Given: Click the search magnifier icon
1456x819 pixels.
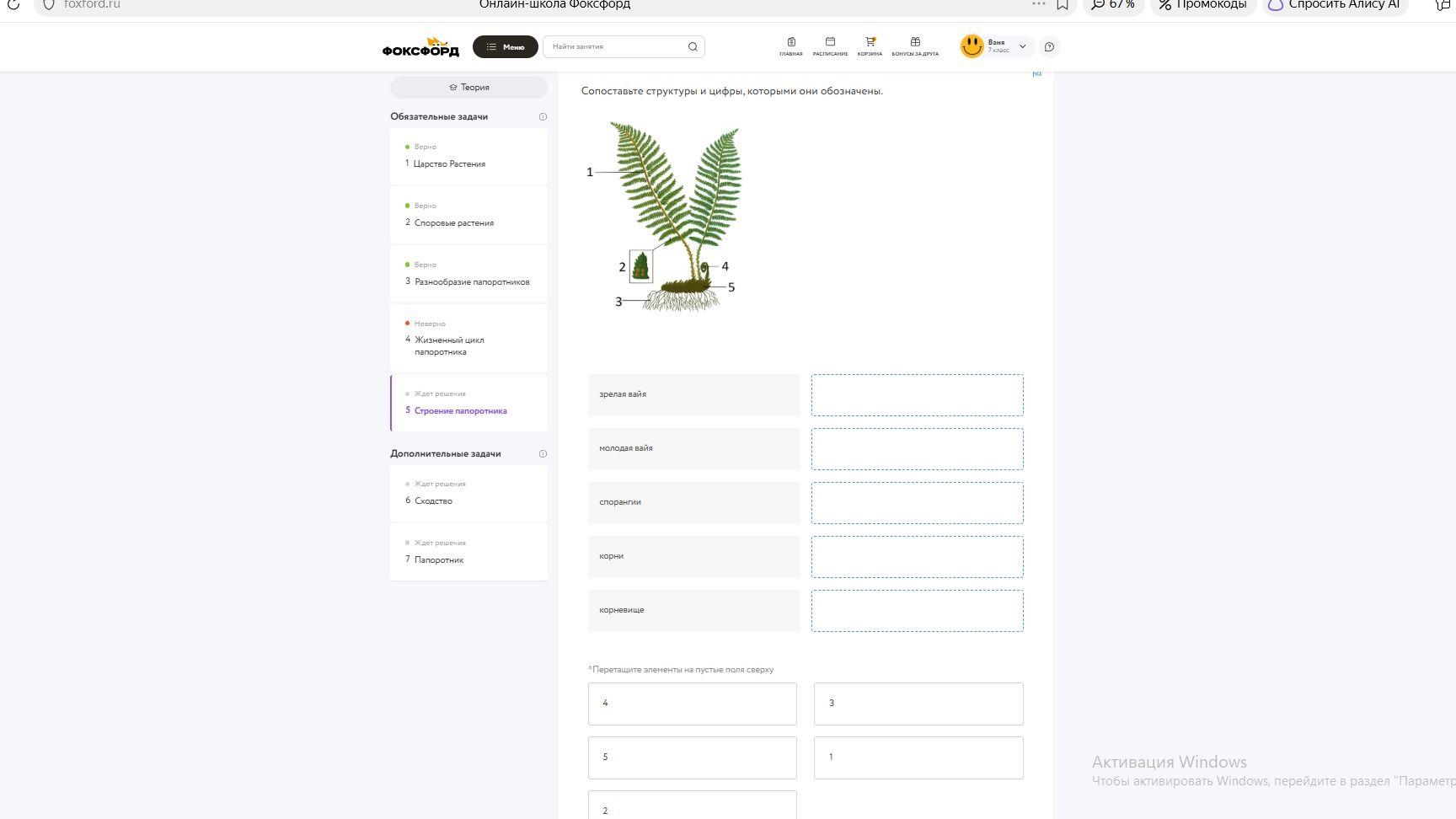Looking at the screenshot, I should (693, 46).
